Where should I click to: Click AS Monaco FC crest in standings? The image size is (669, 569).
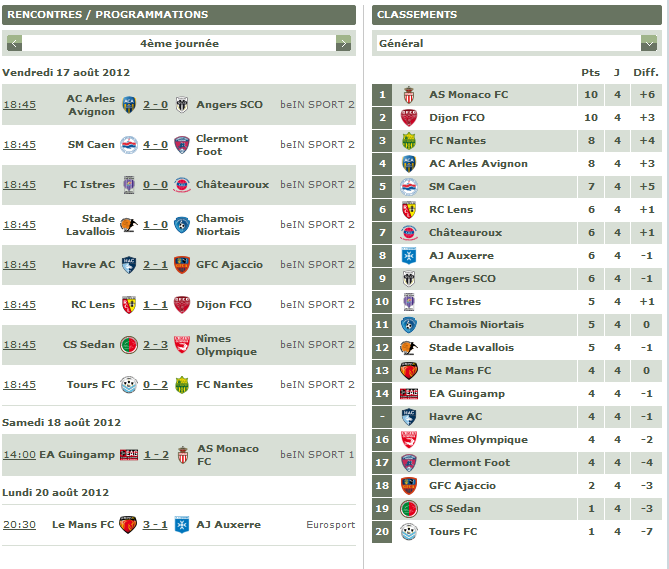(x=409, y=95)
